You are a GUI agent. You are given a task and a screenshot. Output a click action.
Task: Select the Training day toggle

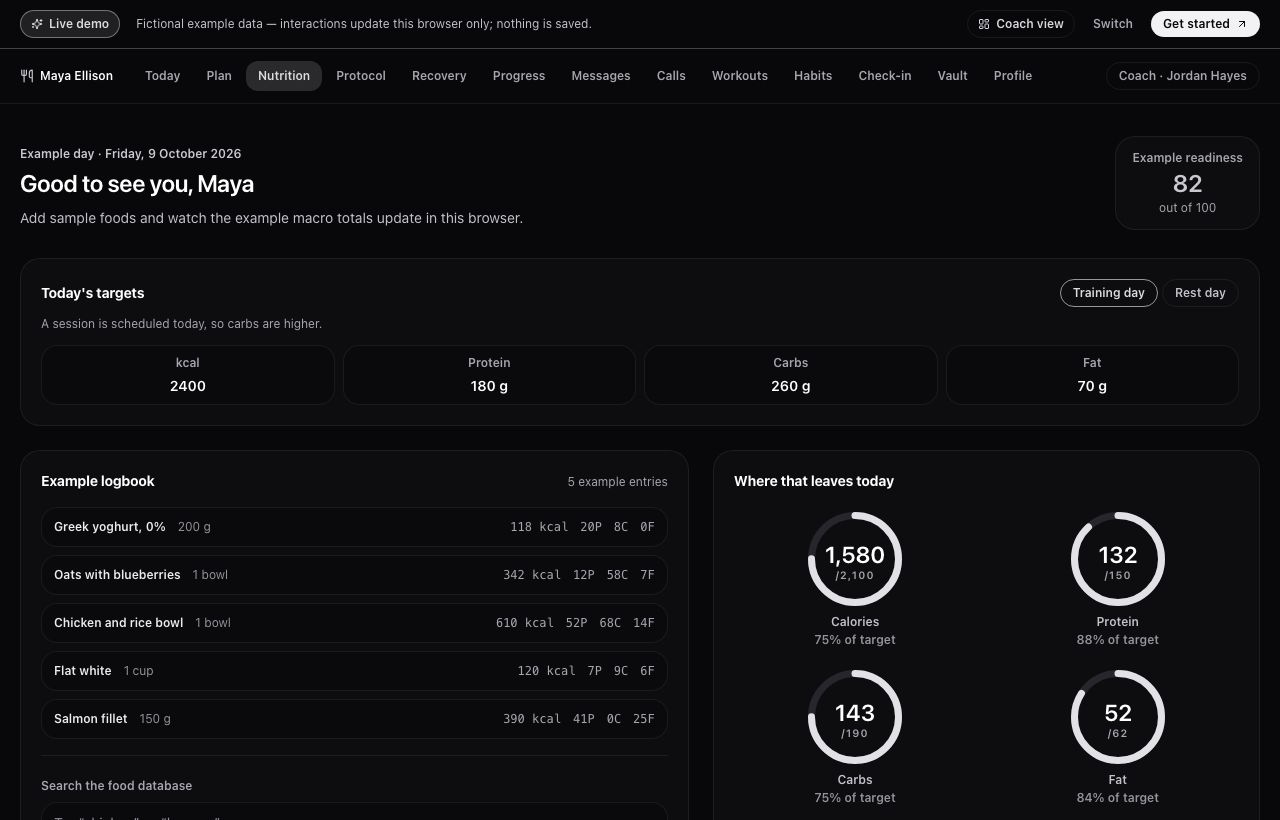pyautogui.click(x=1108, y=293)
